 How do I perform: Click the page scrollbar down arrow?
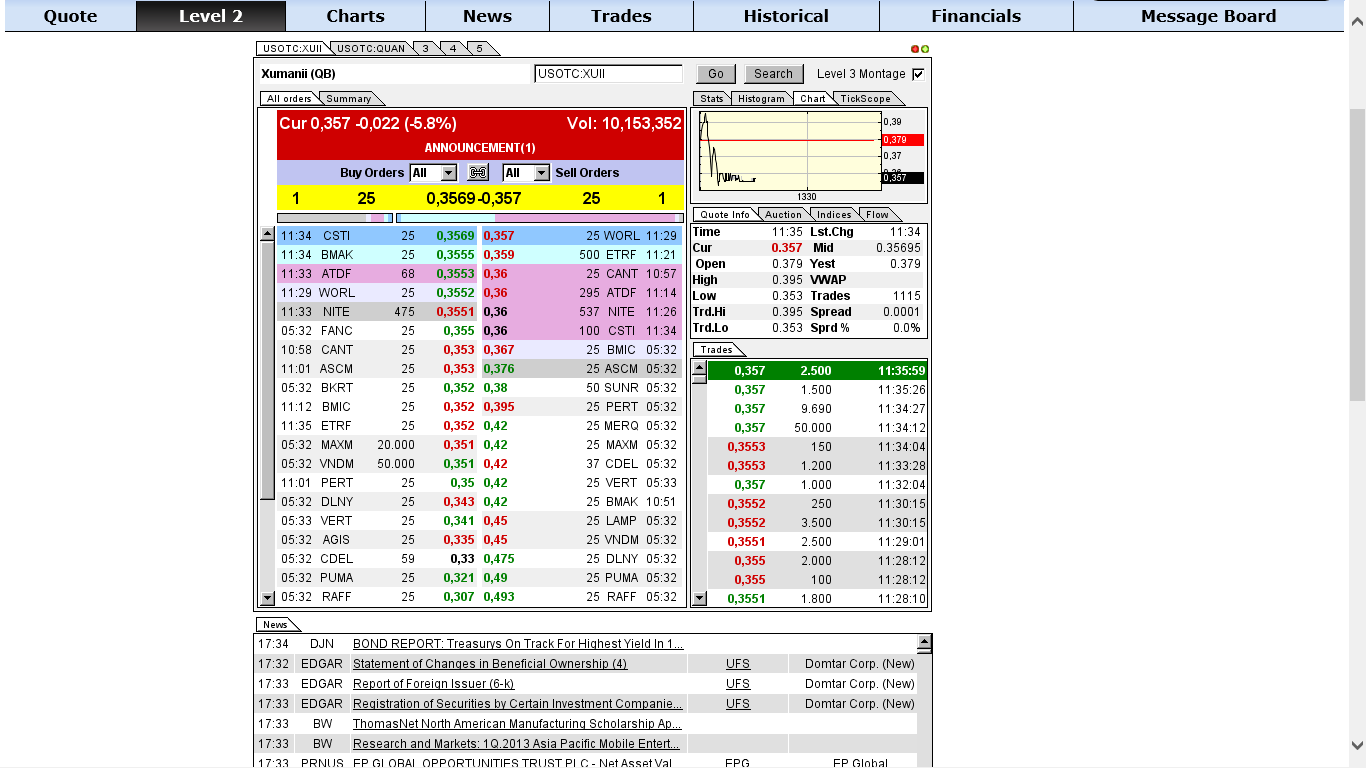tap(1357, 745)
